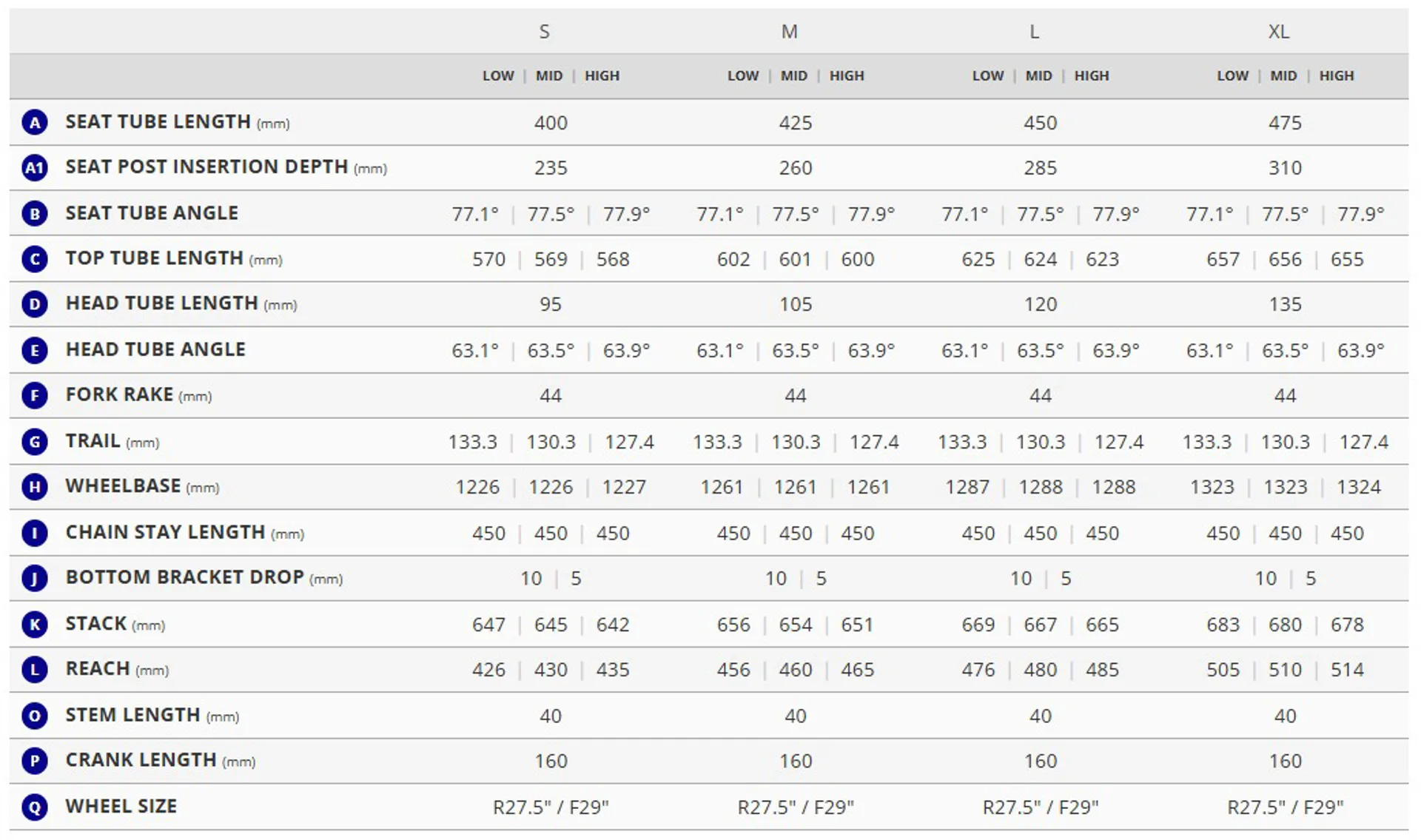The image size is (1421, 840).
Task: Click the Chain Stay Length row label
Action: (x=165, y=533)
